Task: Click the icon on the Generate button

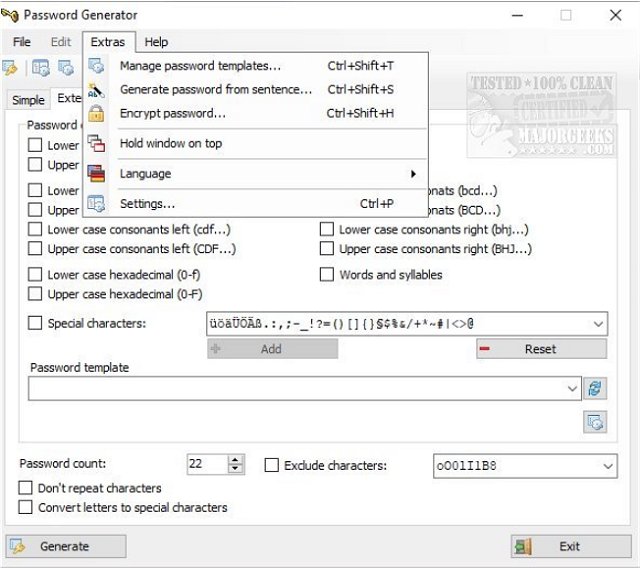Action: pos(18,546)
